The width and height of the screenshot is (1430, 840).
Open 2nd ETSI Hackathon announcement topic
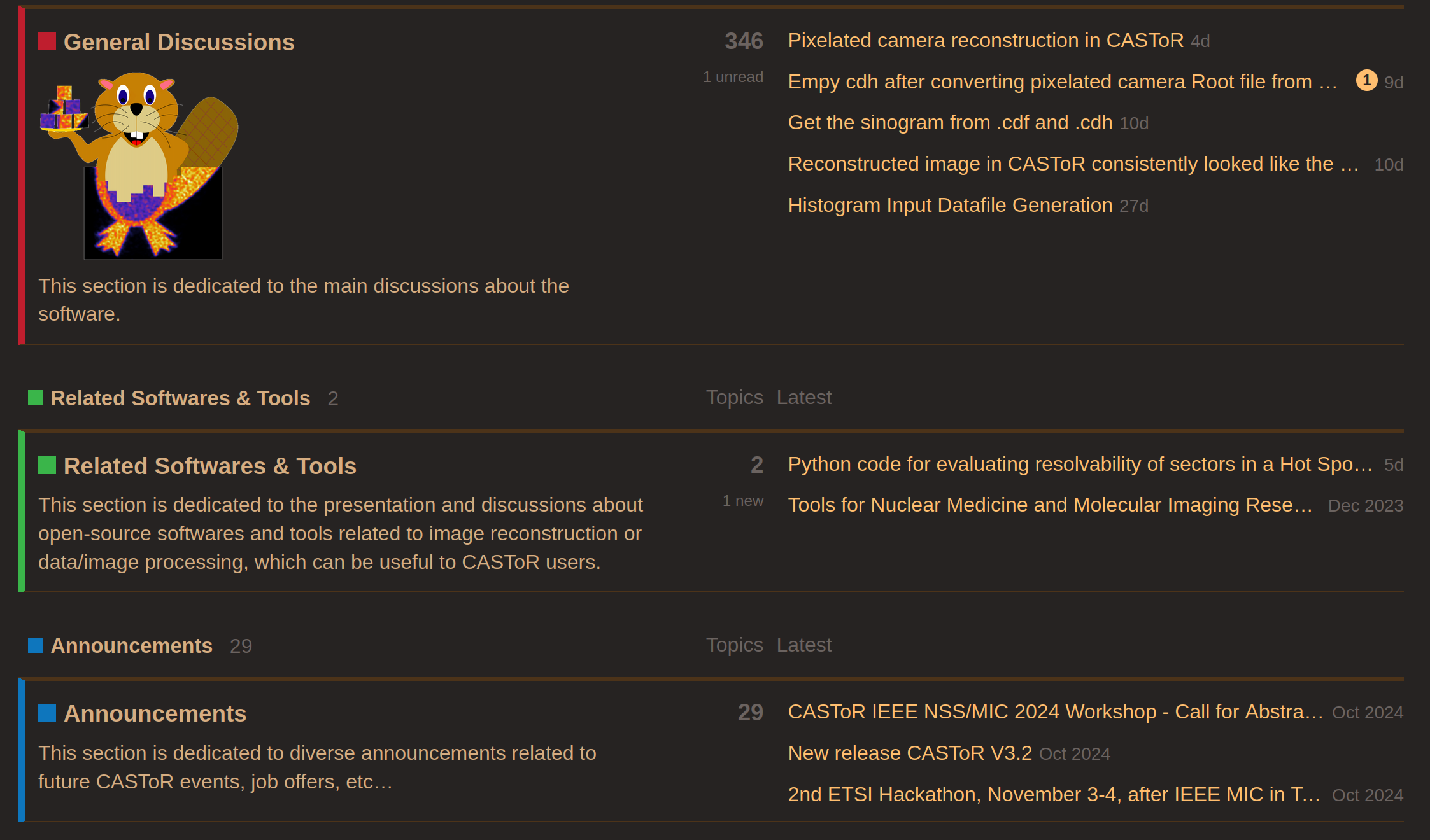tap(1054, 795)
